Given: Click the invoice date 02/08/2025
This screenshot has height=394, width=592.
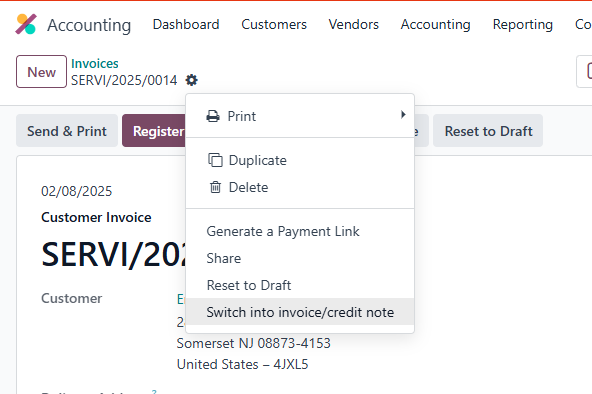Looking at the screenshot, I should 77,191.
